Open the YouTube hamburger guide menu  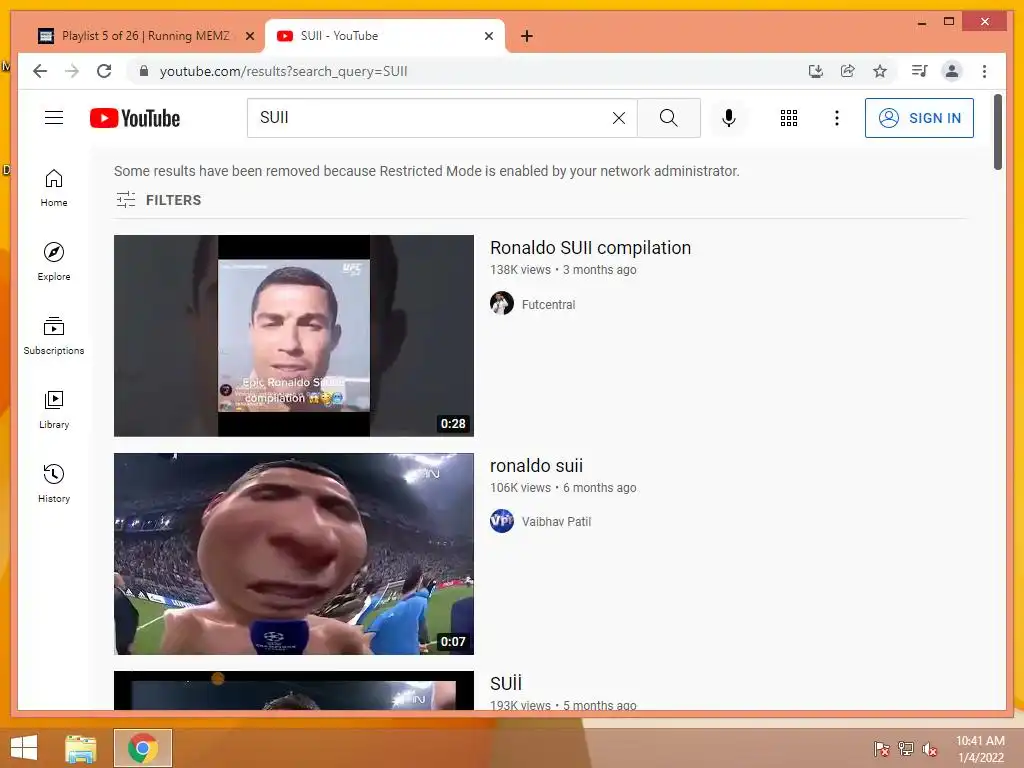click(x=54, y=118)
